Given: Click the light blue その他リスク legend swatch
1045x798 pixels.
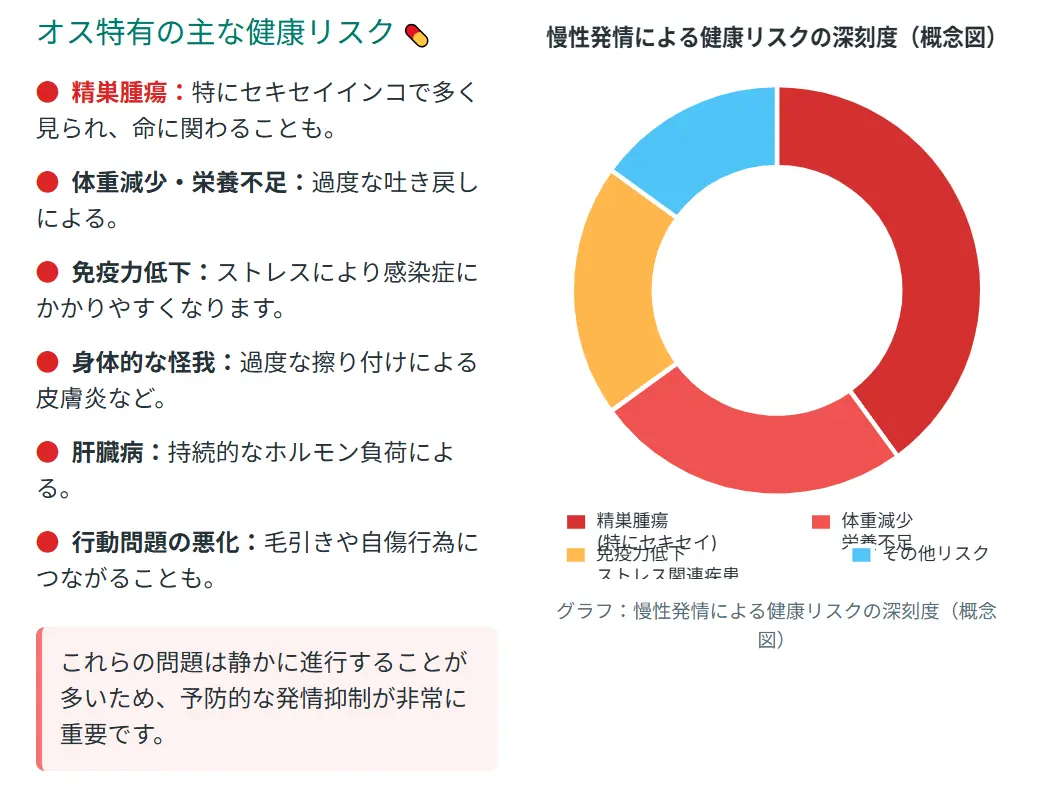Looking at the screenshot, I should (x=861, y=554).
